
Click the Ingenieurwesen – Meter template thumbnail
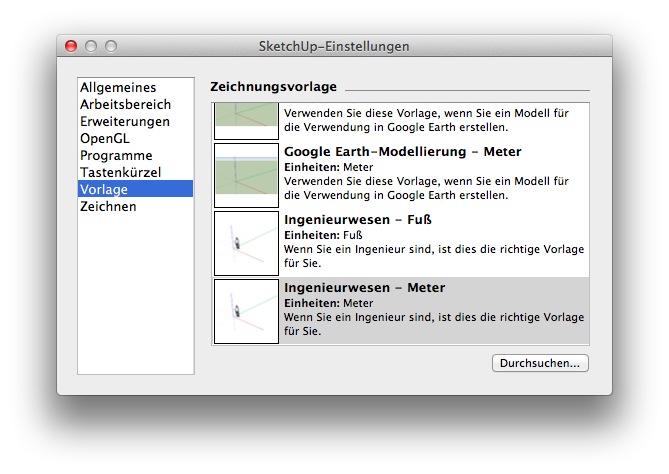tap(246, 311)
